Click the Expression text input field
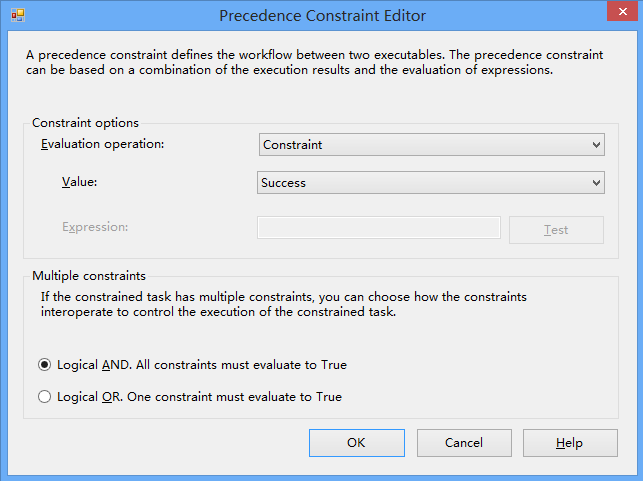 379,228
